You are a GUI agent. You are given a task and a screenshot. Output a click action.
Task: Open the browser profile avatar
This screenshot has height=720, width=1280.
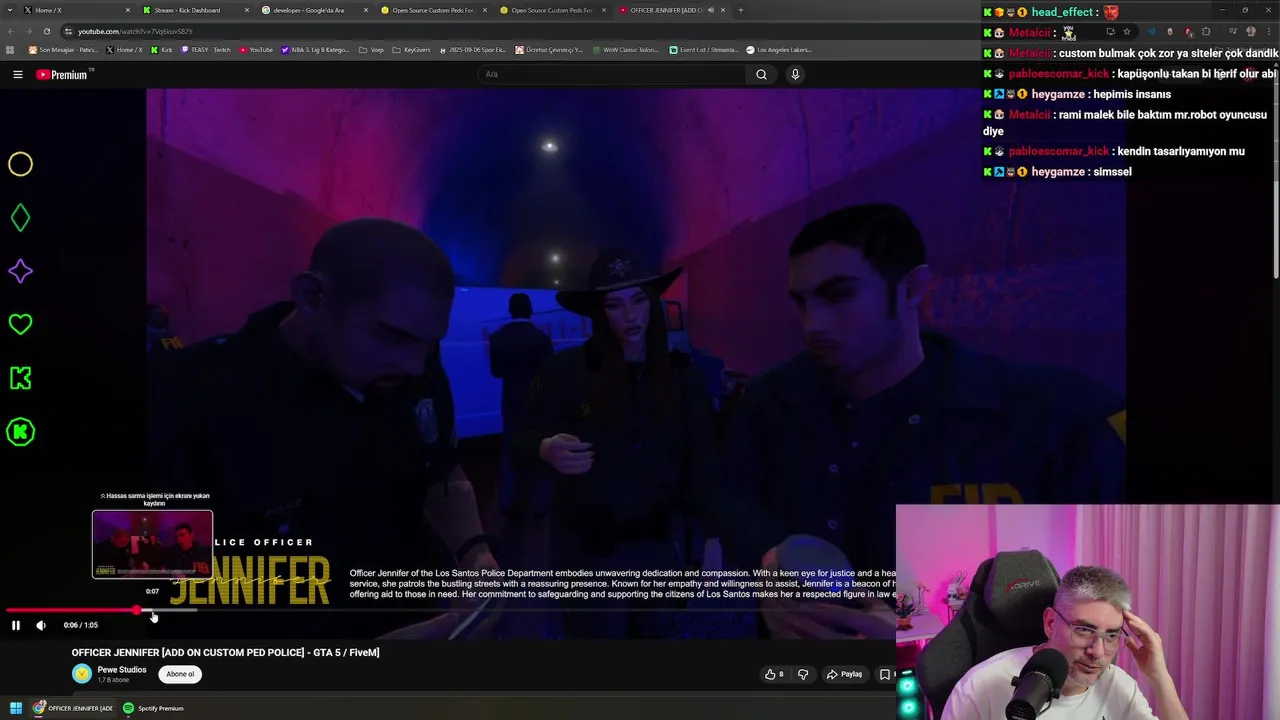pos(1250,31)
